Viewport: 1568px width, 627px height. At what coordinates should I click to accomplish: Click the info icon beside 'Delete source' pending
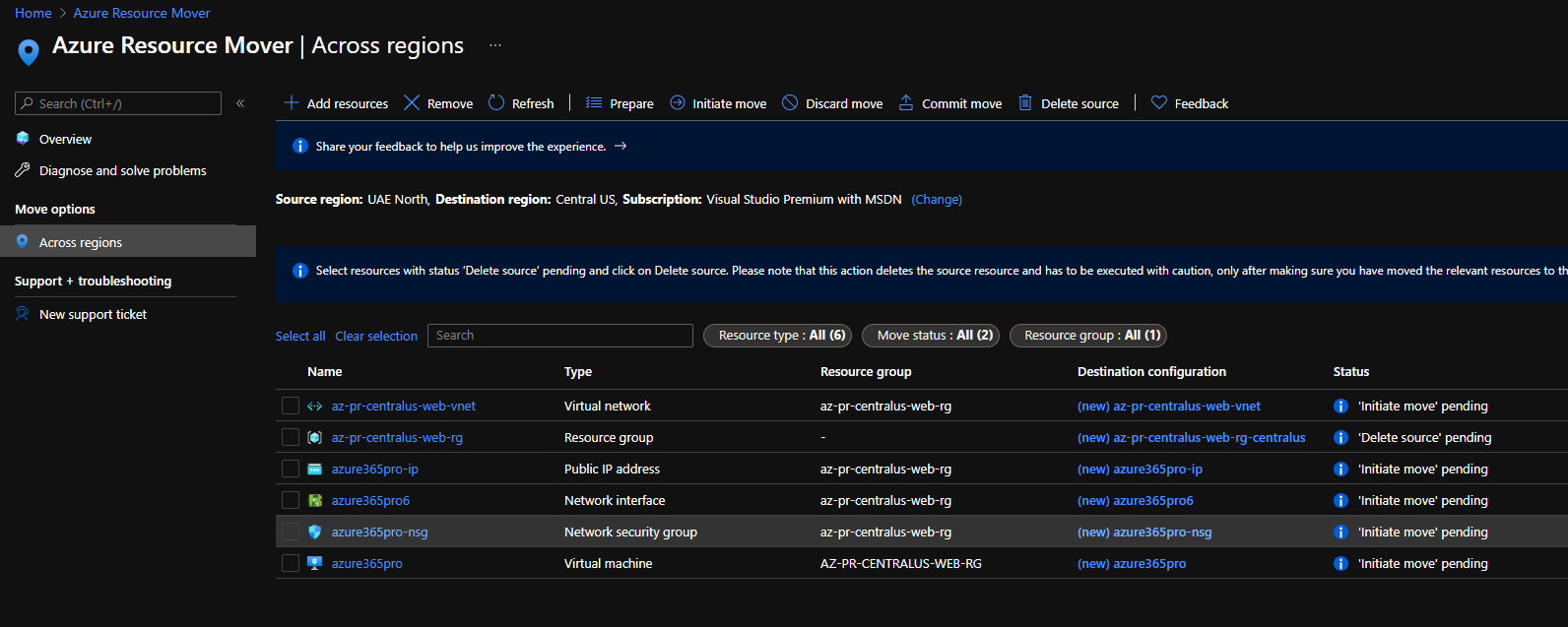[1340, 437]
